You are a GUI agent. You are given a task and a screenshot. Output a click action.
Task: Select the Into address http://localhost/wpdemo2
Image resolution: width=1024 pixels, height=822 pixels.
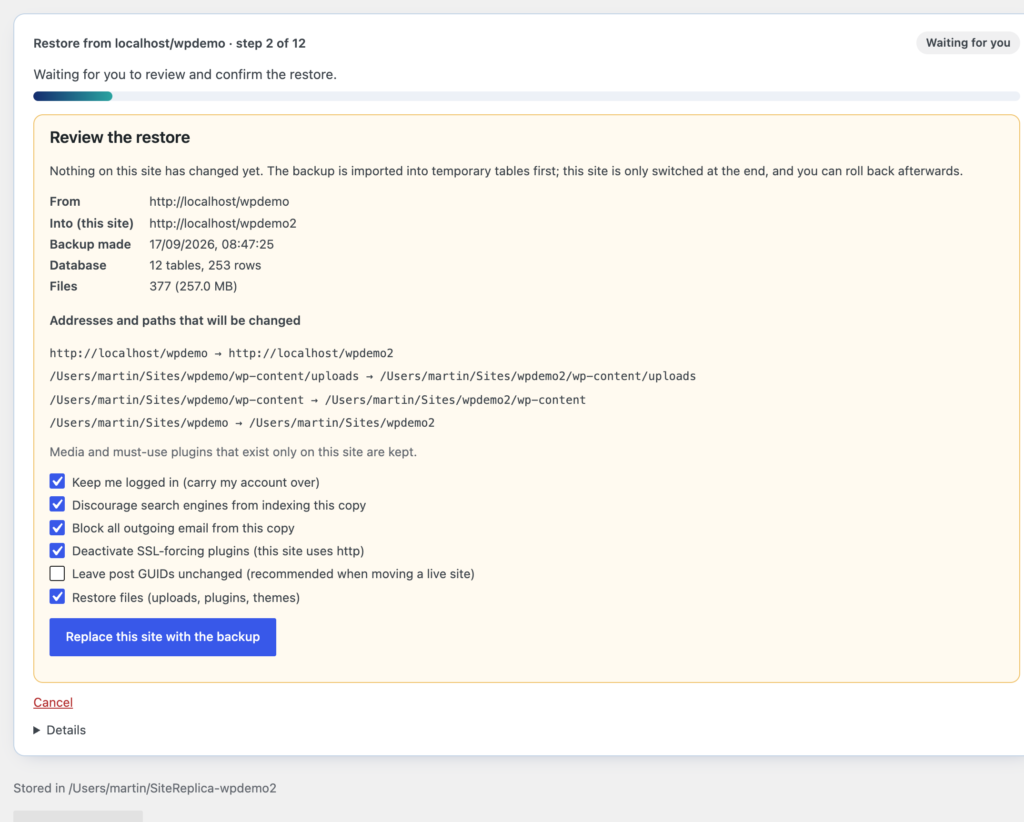(x=223, y=223)
